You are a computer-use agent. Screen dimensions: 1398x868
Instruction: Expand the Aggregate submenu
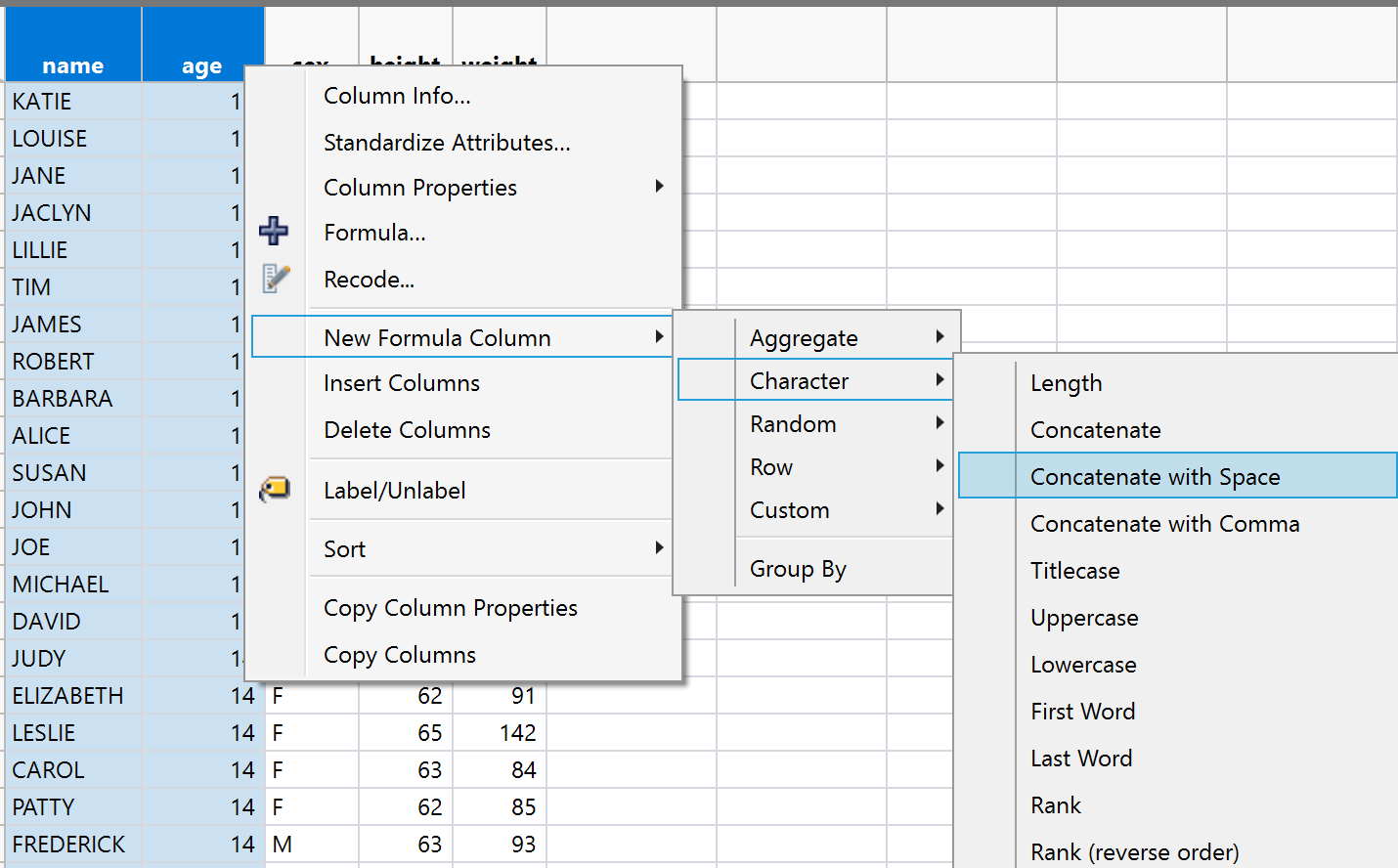[803, 337]
